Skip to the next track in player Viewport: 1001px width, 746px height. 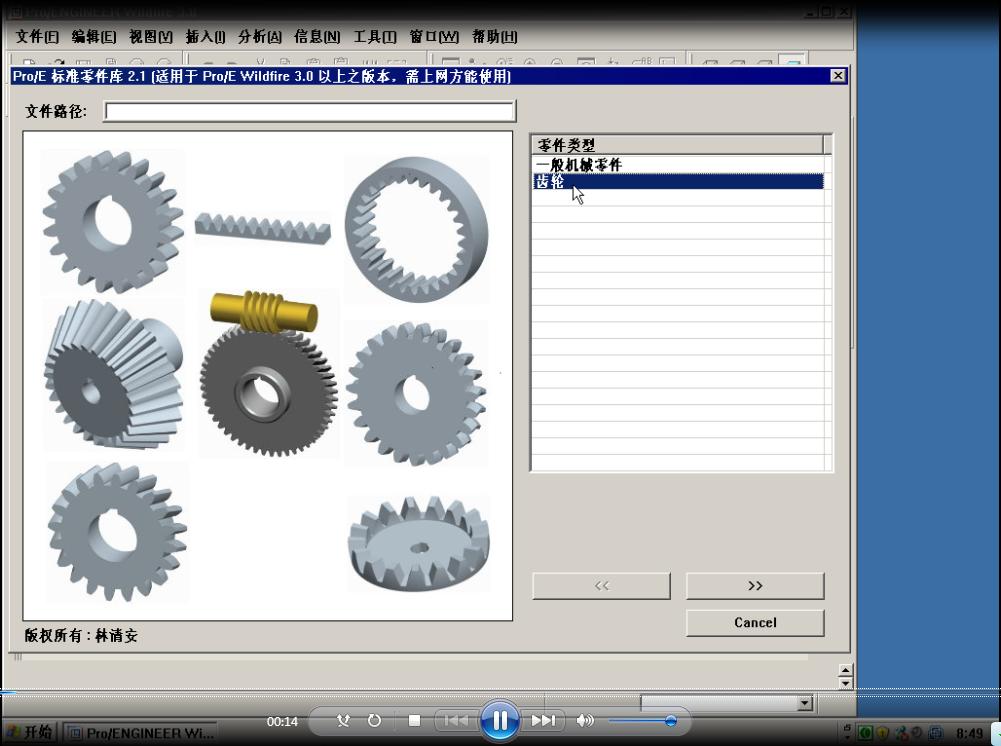pos(543,720)
